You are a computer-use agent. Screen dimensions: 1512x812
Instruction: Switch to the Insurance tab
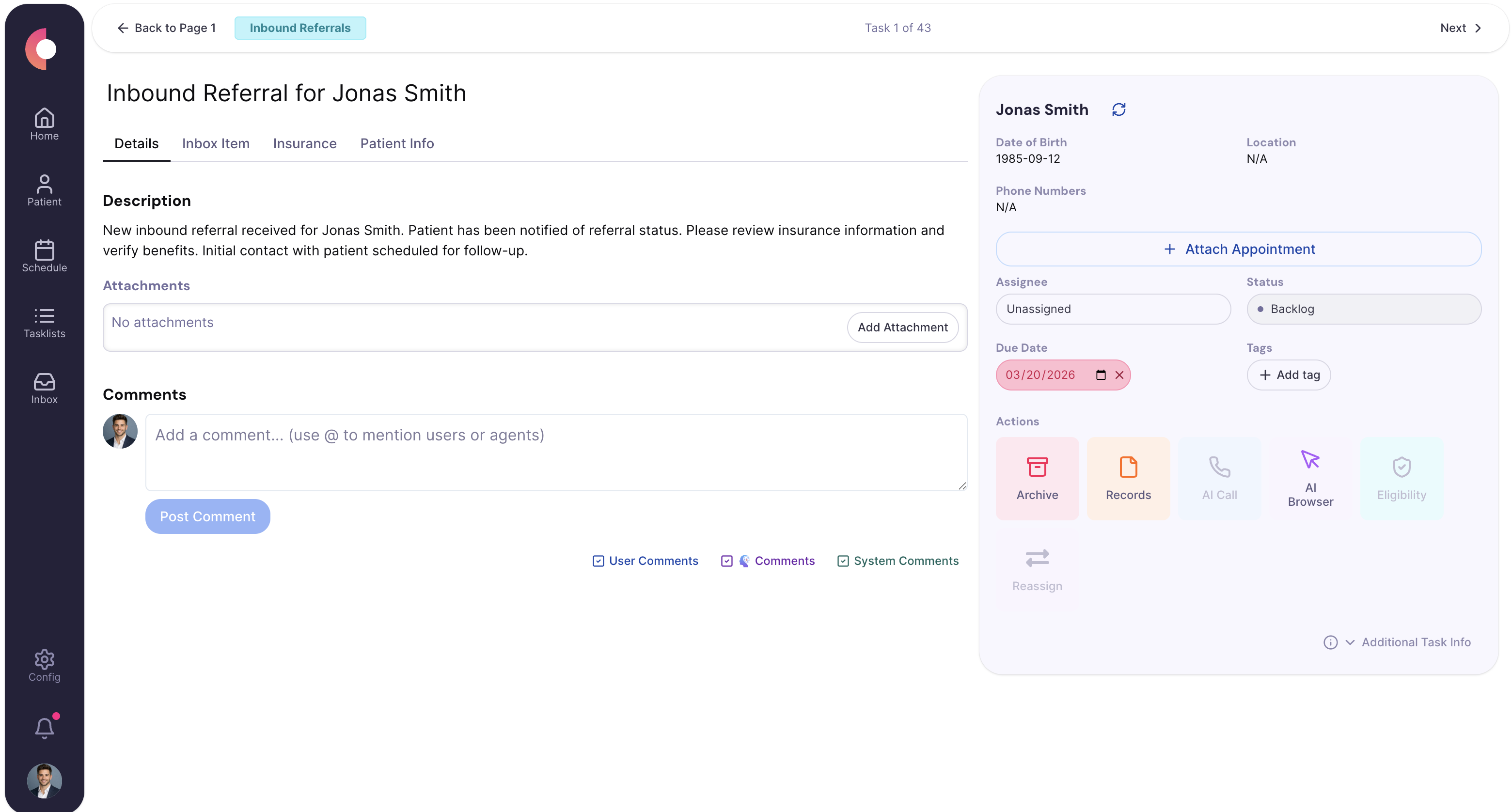coord(304,143)
